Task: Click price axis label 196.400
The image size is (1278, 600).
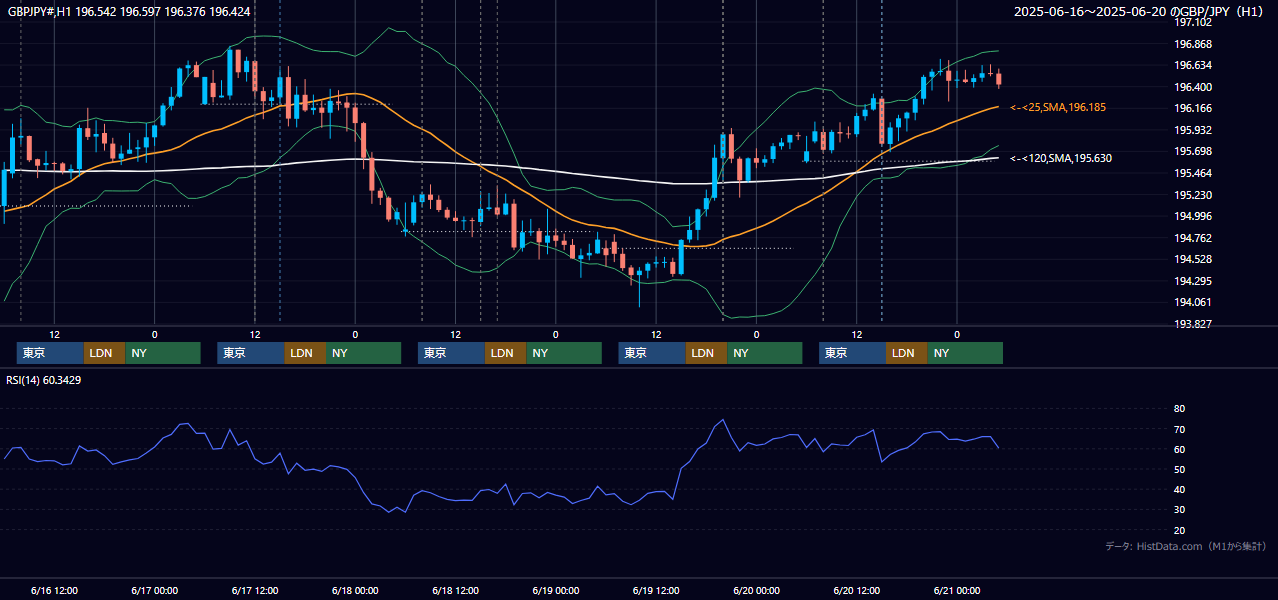Action: (1193, 87)
